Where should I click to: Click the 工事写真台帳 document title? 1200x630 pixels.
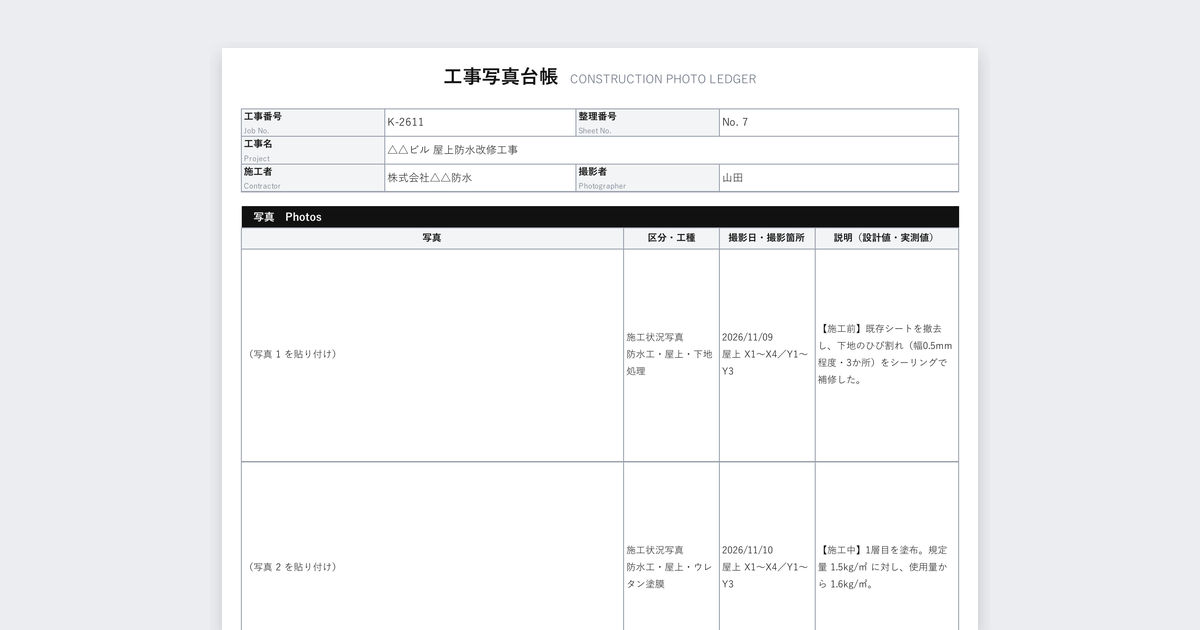501,77
